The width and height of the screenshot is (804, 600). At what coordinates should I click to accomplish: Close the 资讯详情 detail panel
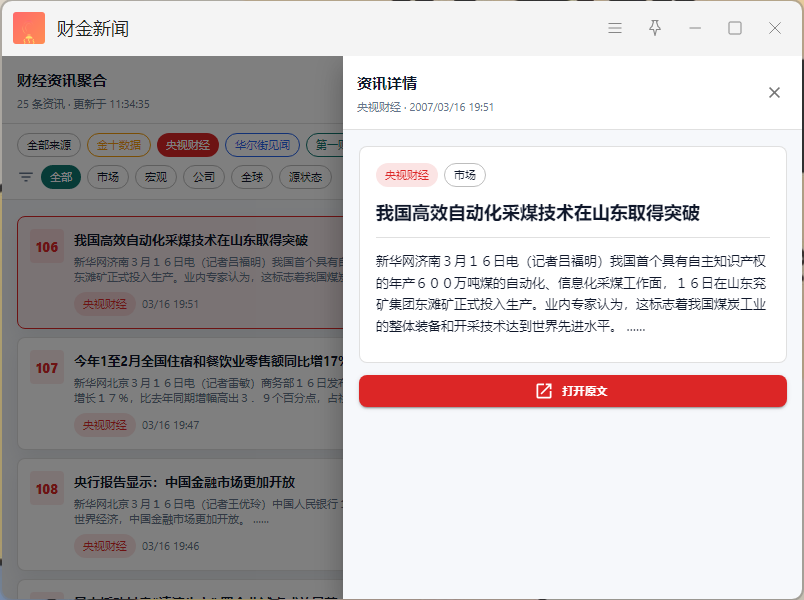click(x=774, y=93)
